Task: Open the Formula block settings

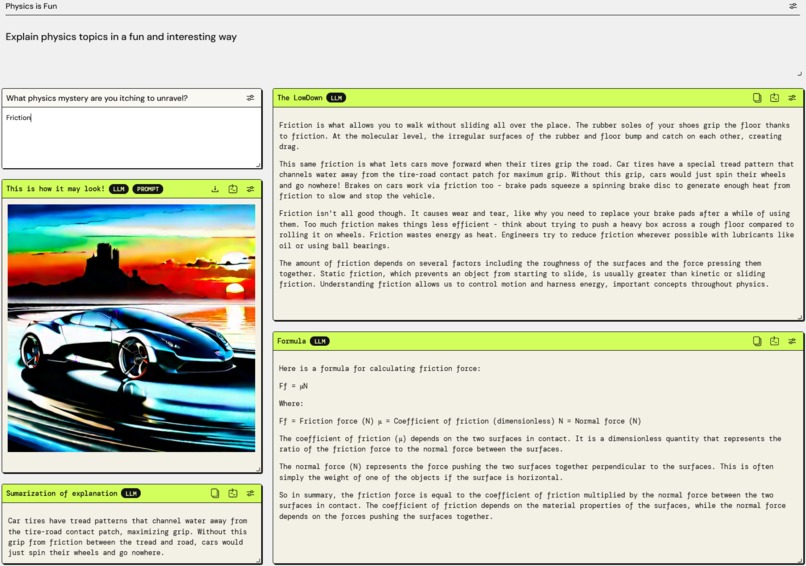Action: click(x=792, y=341)
